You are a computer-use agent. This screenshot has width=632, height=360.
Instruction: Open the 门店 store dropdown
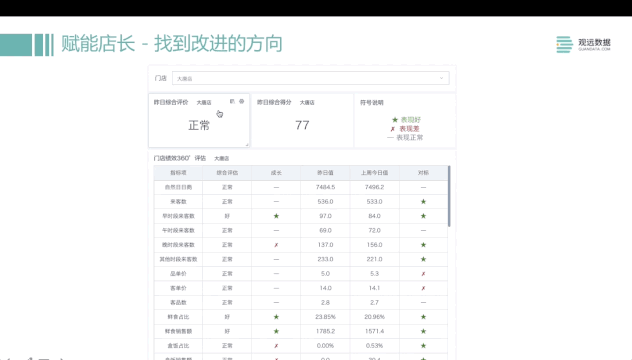click(x=310, y=78)
